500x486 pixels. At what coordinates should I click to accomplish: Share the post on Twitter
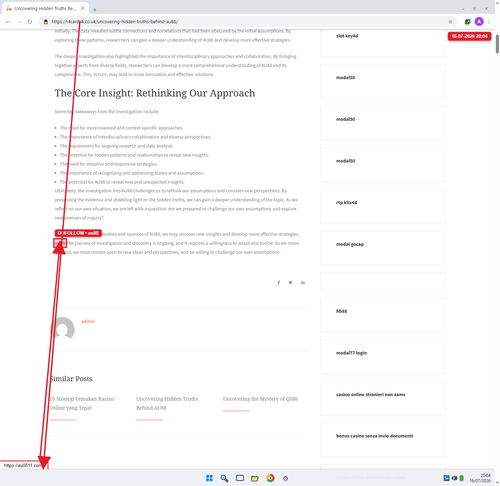pos(291,282)
